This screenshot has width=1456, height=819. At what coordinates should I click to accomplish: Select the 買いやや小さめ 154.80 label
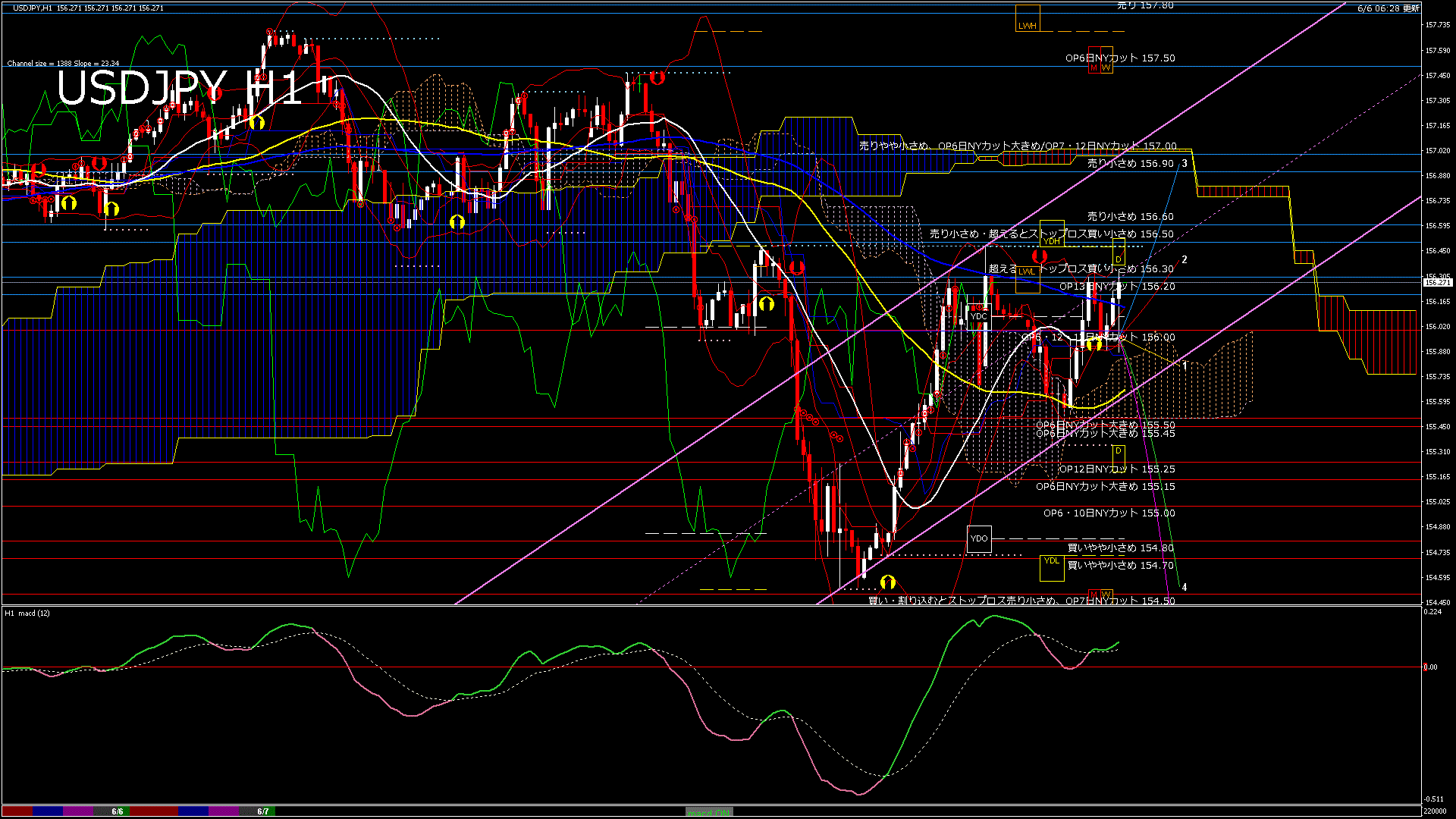point(1120,548)
